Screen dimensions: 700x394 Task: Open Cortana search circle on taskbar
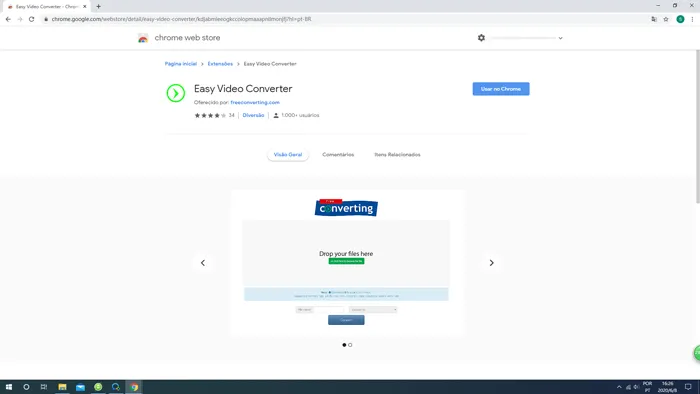[x=26, y=387]
